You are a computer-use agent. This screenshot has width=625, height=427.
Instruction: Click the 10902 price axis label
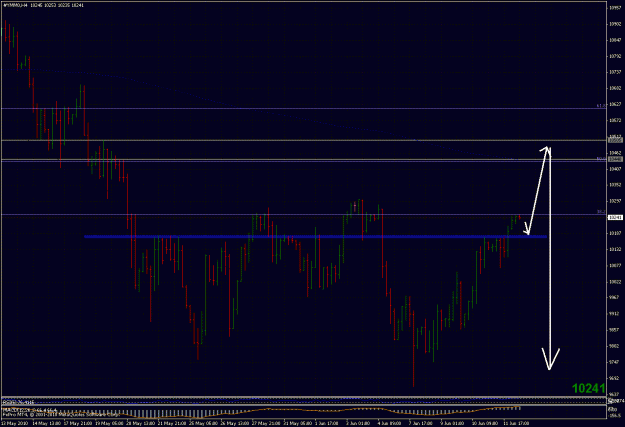[614, 24]
